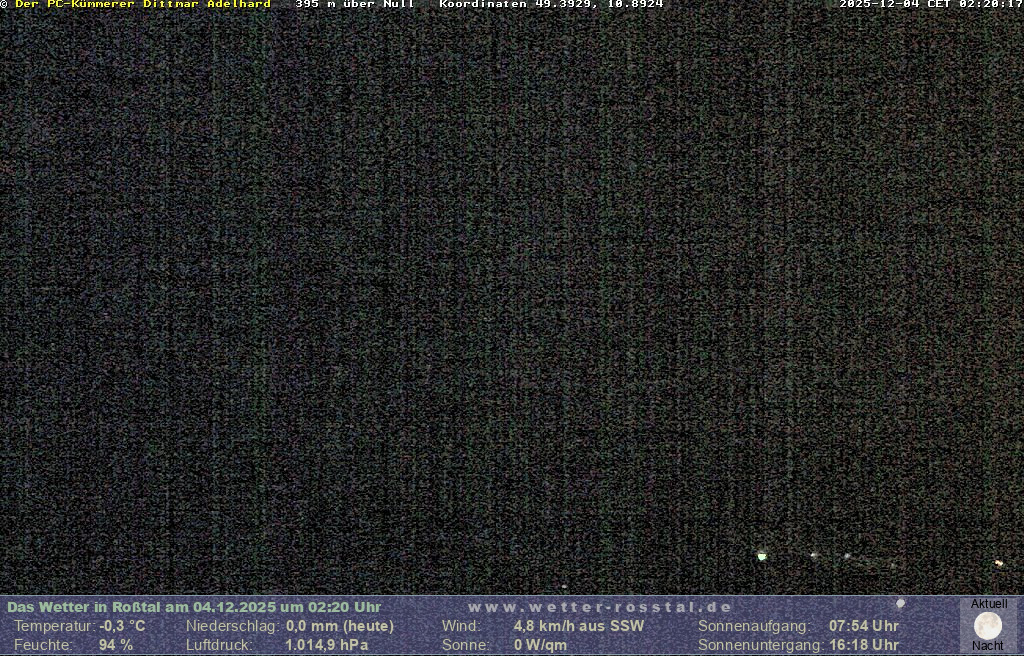Image resolution: width=1024 pixels, height=656 pixels.
Task: Click the orange light at the right edge
Action: pyautogui.click(x=998, y=563)
